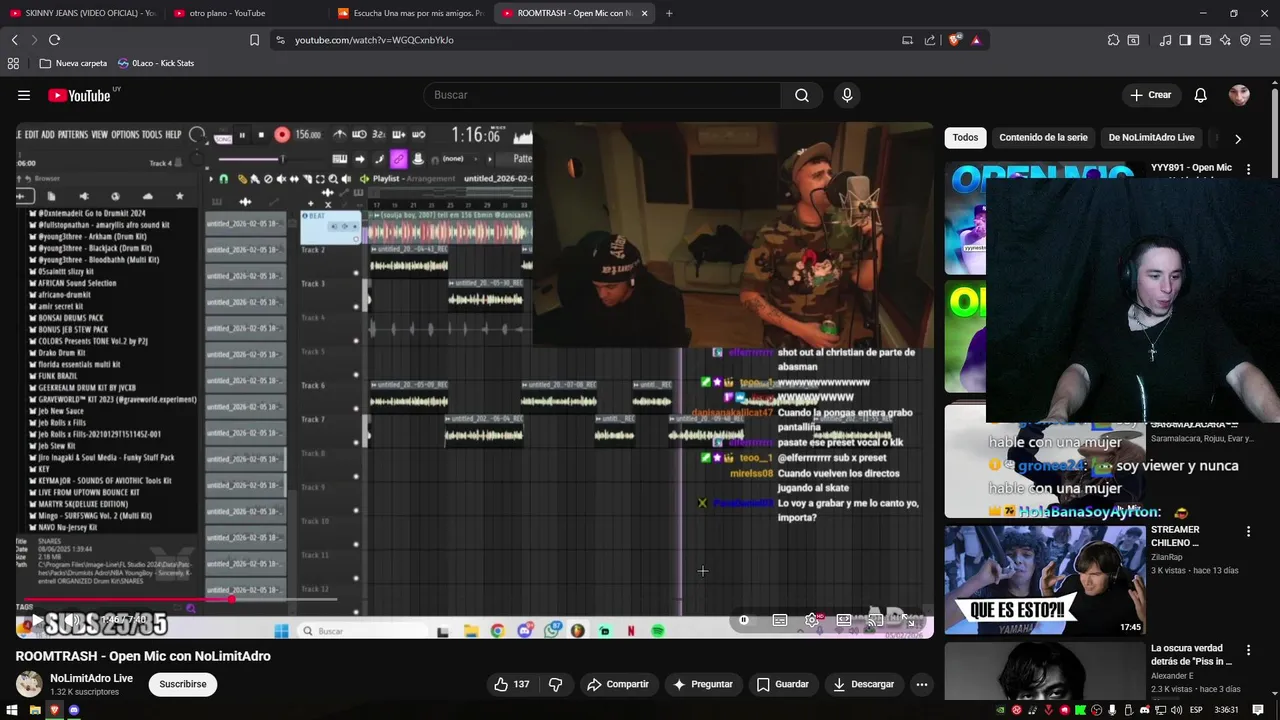Click the YouTube logo to go home
Screen dimensions: 1280x720
click(x=79, y=95)
